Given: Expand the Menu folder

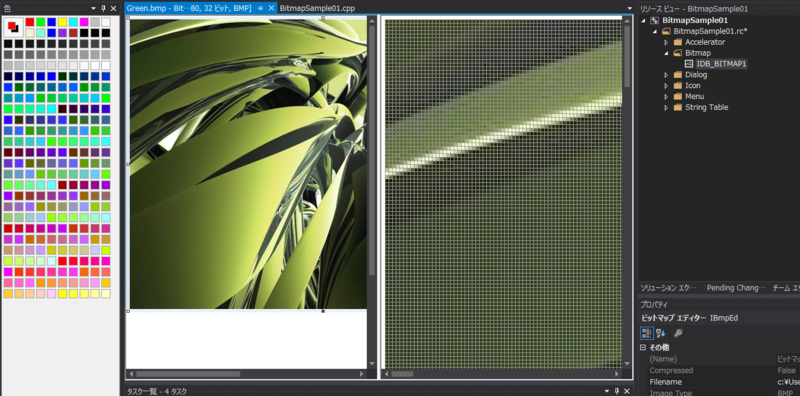Looking at the screenshot, I should click(666, 96).
